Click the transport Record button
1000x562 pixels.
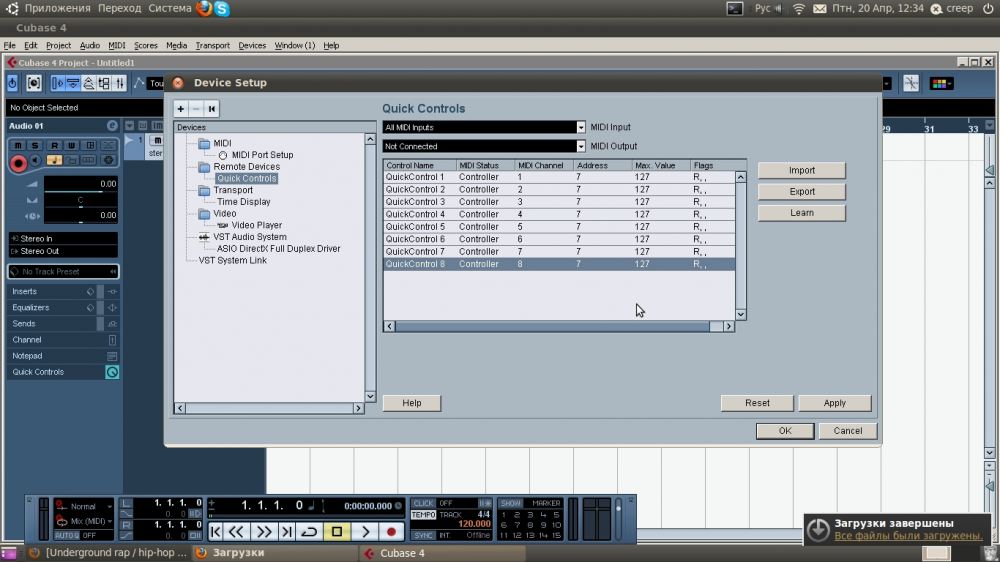pyautogui.click(x=391, y=531)
